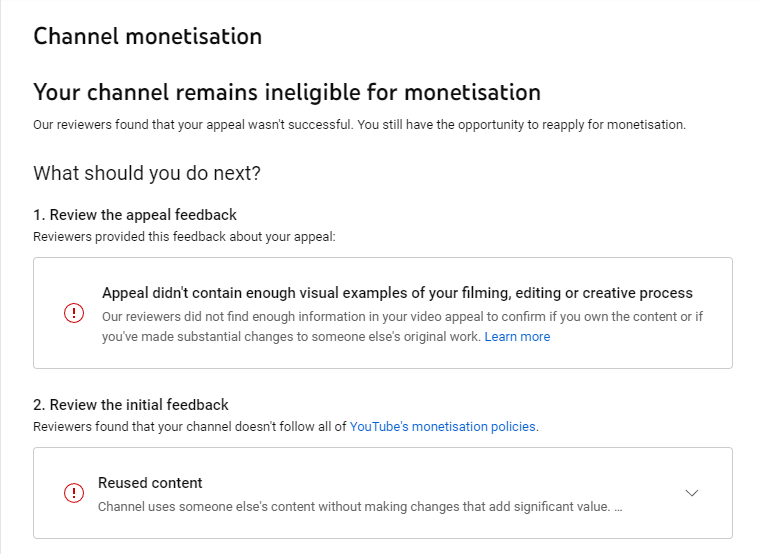The width and height of the screenshot is (760, 554).
Task: Click the 'Our reviewers did not find' description
Action: click(402, 326)
